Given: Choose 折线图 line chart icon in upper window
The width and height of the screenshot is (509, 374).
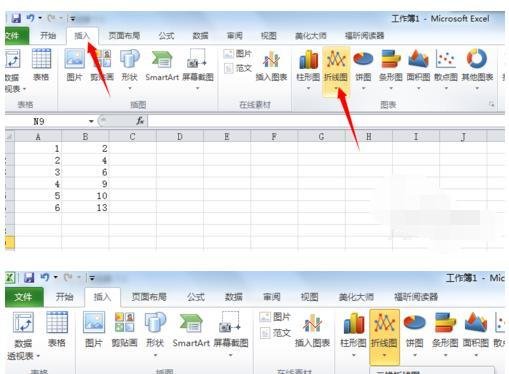Looking at the screenshot, I should (336, 59).
